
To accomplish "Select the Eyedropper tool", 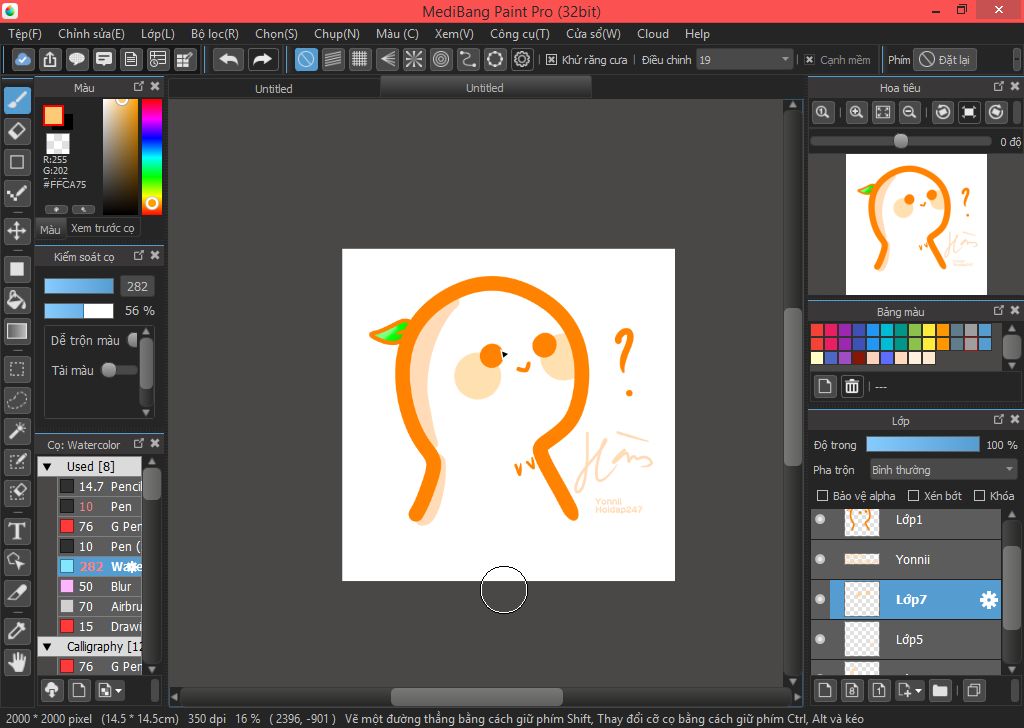I will click(17, 631).
